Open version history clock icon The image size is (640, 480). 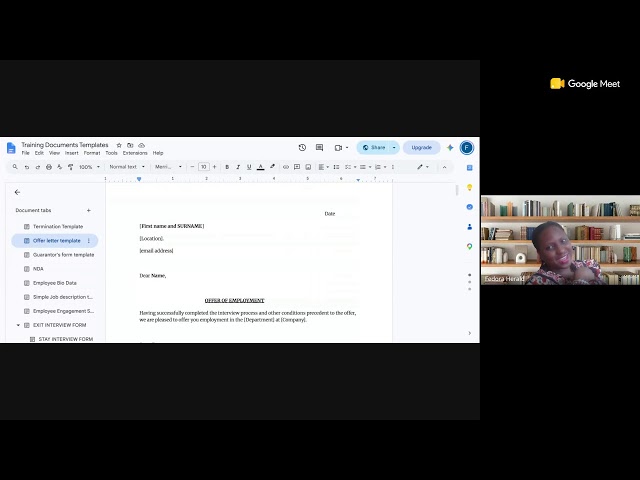click(302, 148)
